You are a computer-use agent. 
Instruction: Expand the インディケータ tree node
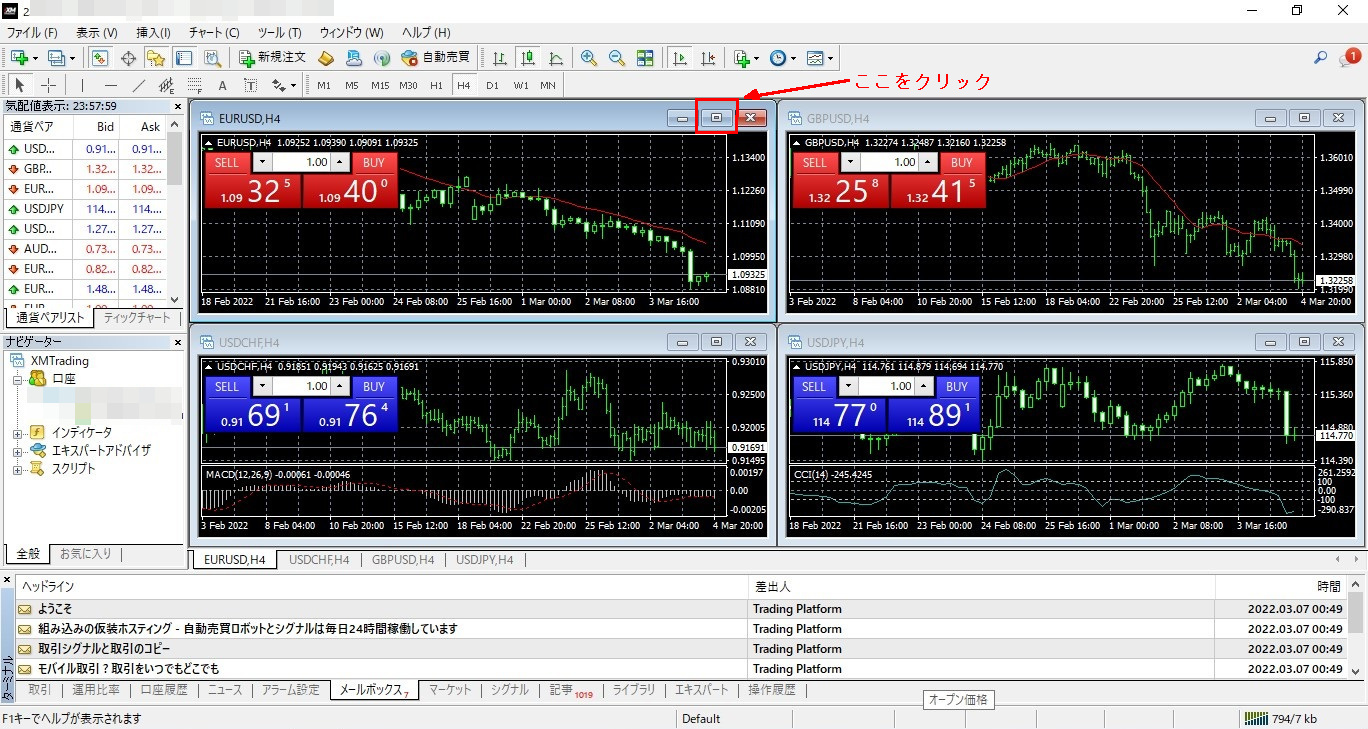click(17, 433)
